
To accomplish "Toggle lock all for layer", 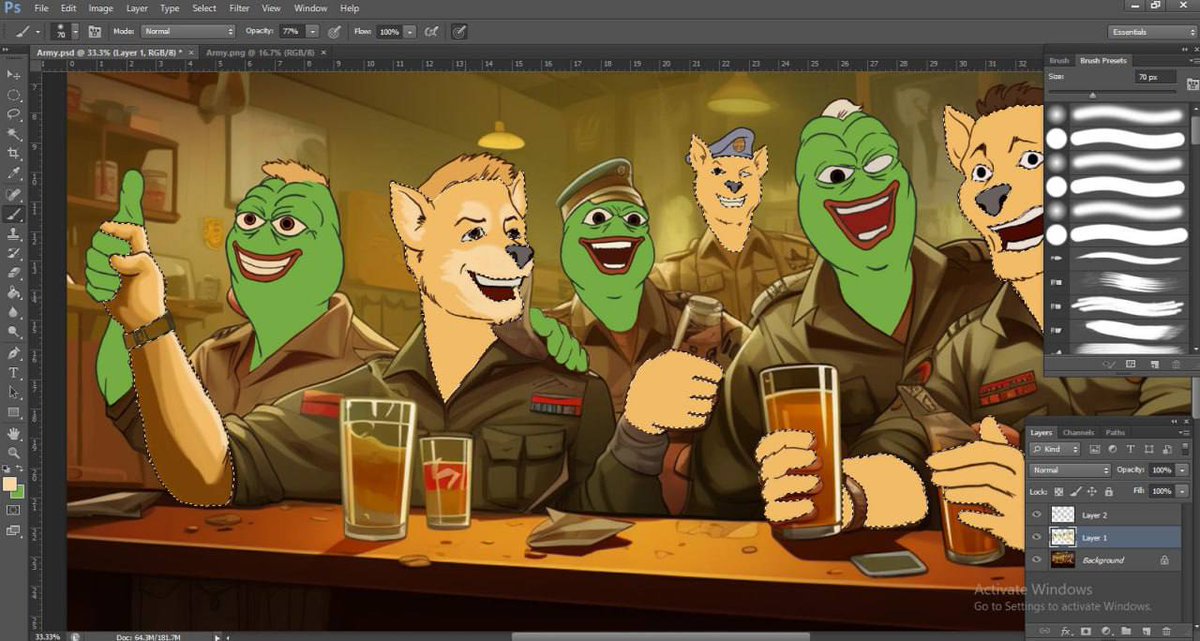I will (1108, 492).
